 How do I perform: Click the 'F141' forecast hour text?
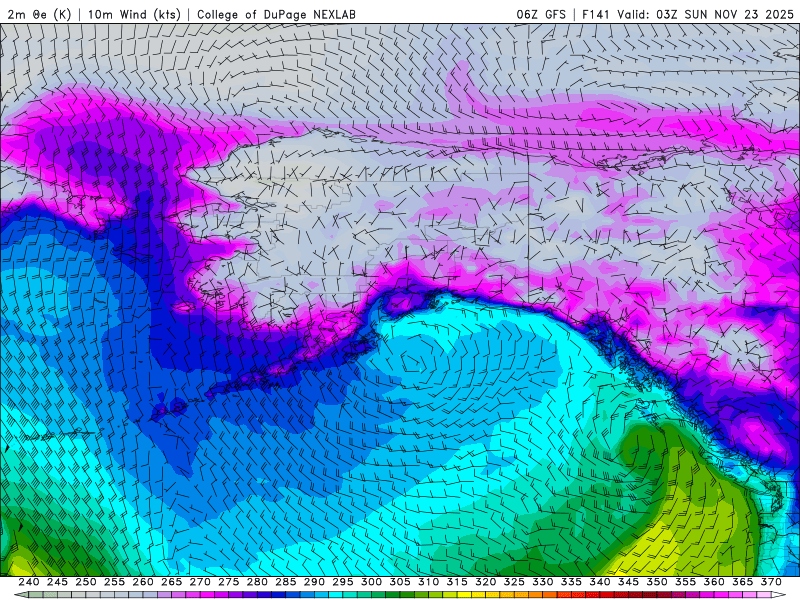pyautogui.click(x=596, y=14)
